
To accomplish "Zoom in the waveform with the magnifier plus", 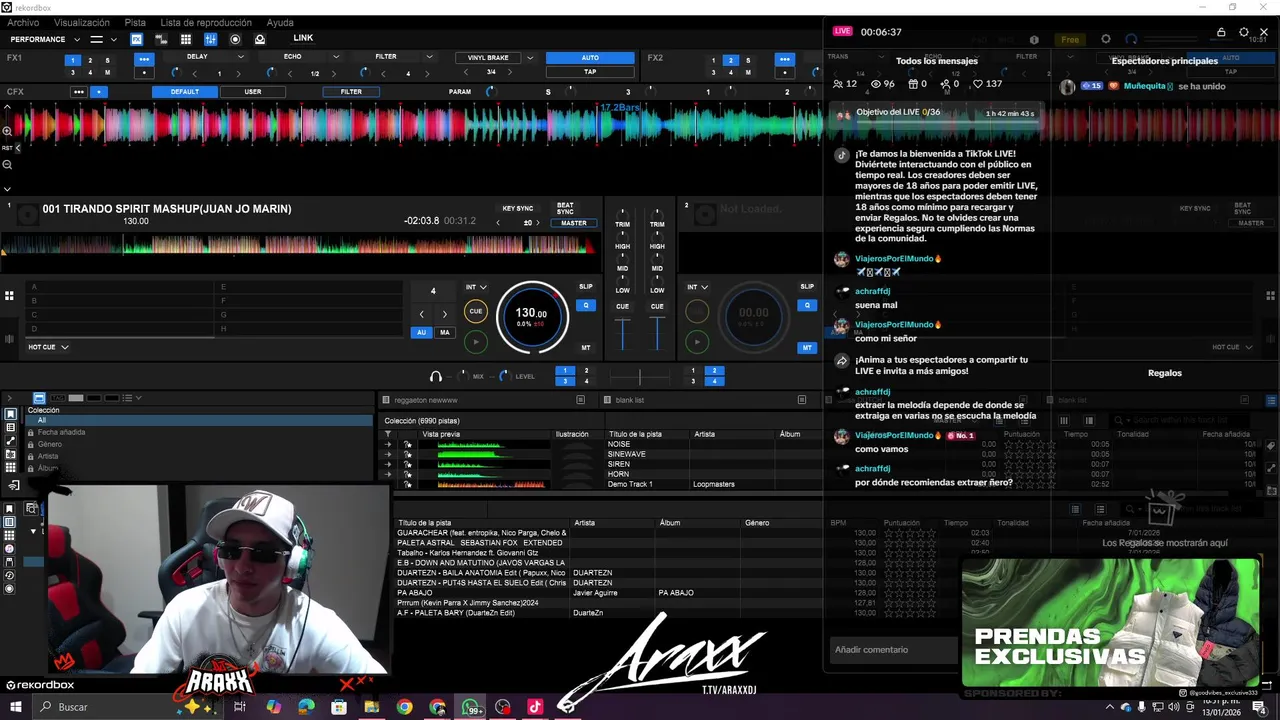I will [x=7, y=131].
